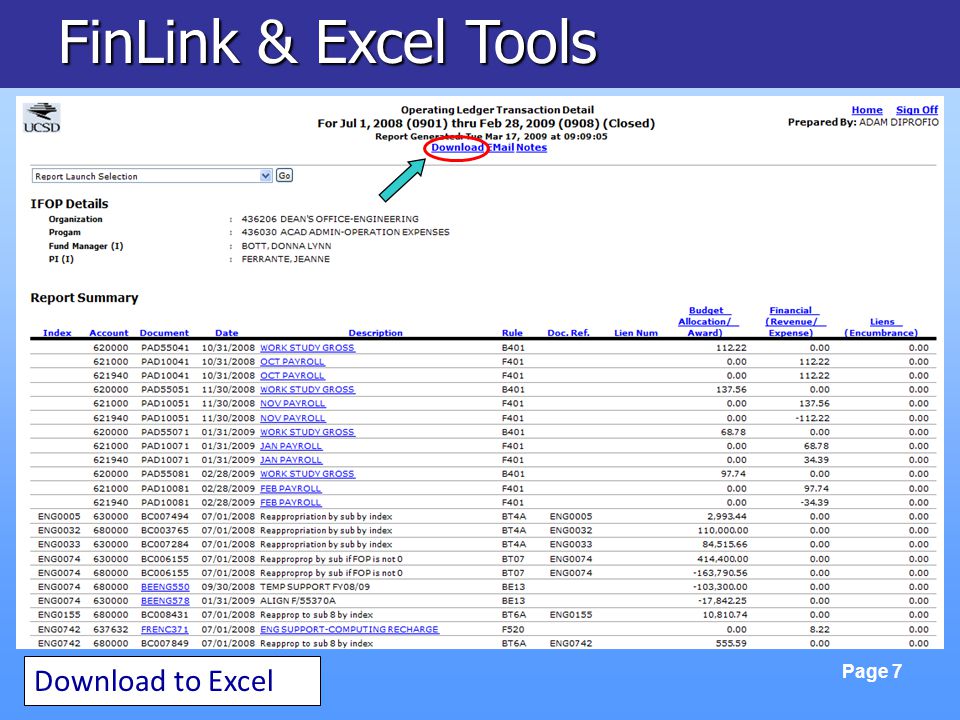This screenshot has height=720, width=960.
Task: Click the ENG0155 index cell
Action: [59, 615]
